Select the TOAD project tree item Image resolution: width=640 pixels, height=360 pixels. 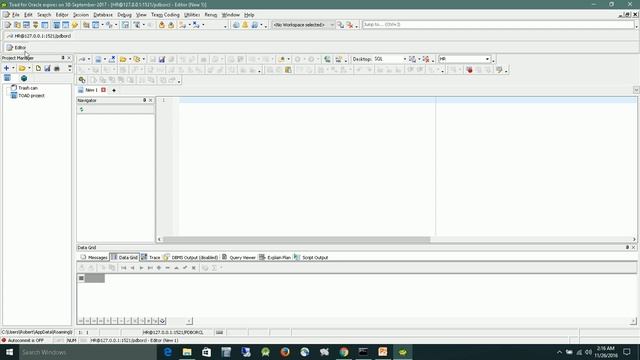[x=28, y=96]
